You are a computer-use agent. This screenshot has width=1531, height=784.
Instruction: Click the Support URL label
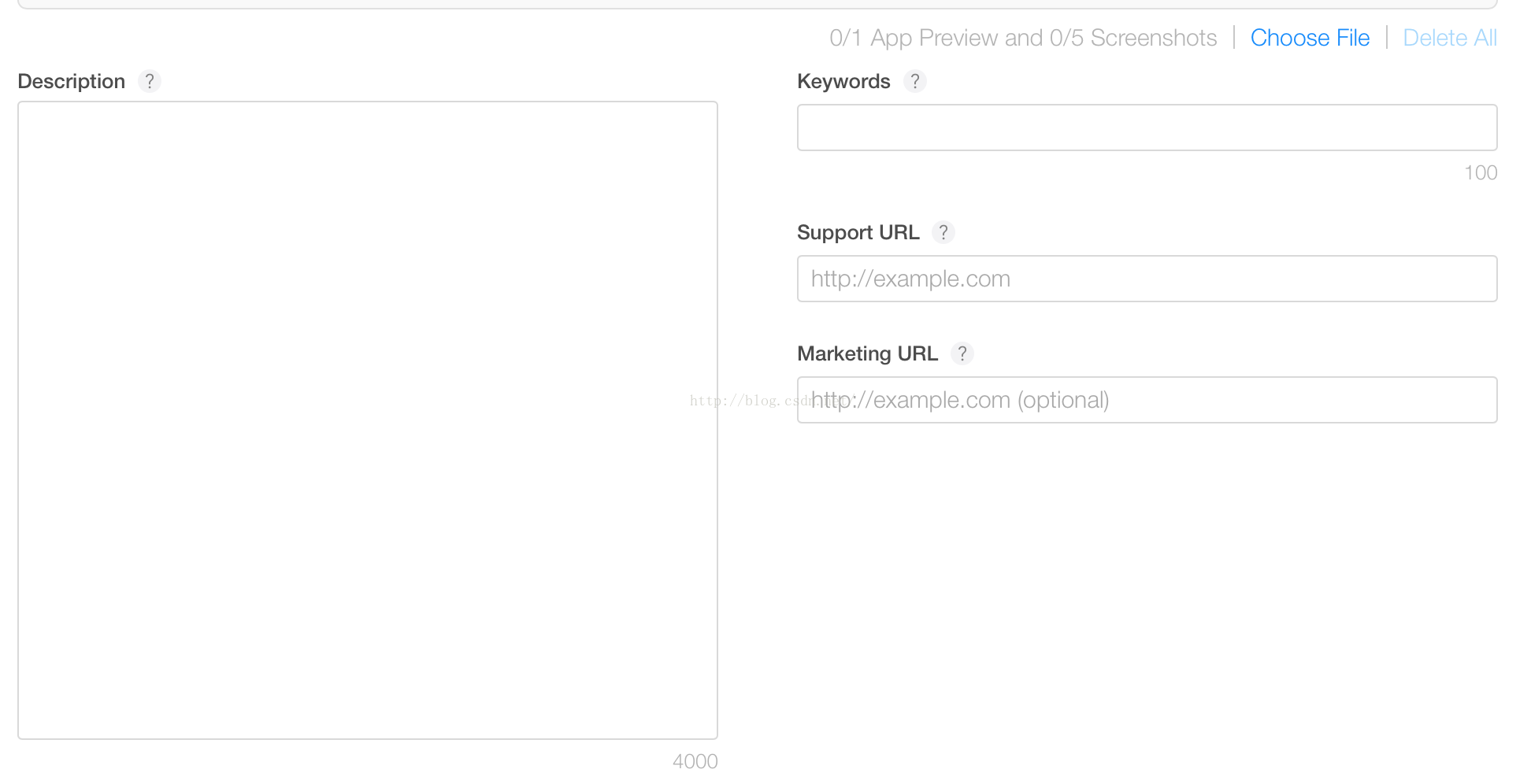coord(858,232)
